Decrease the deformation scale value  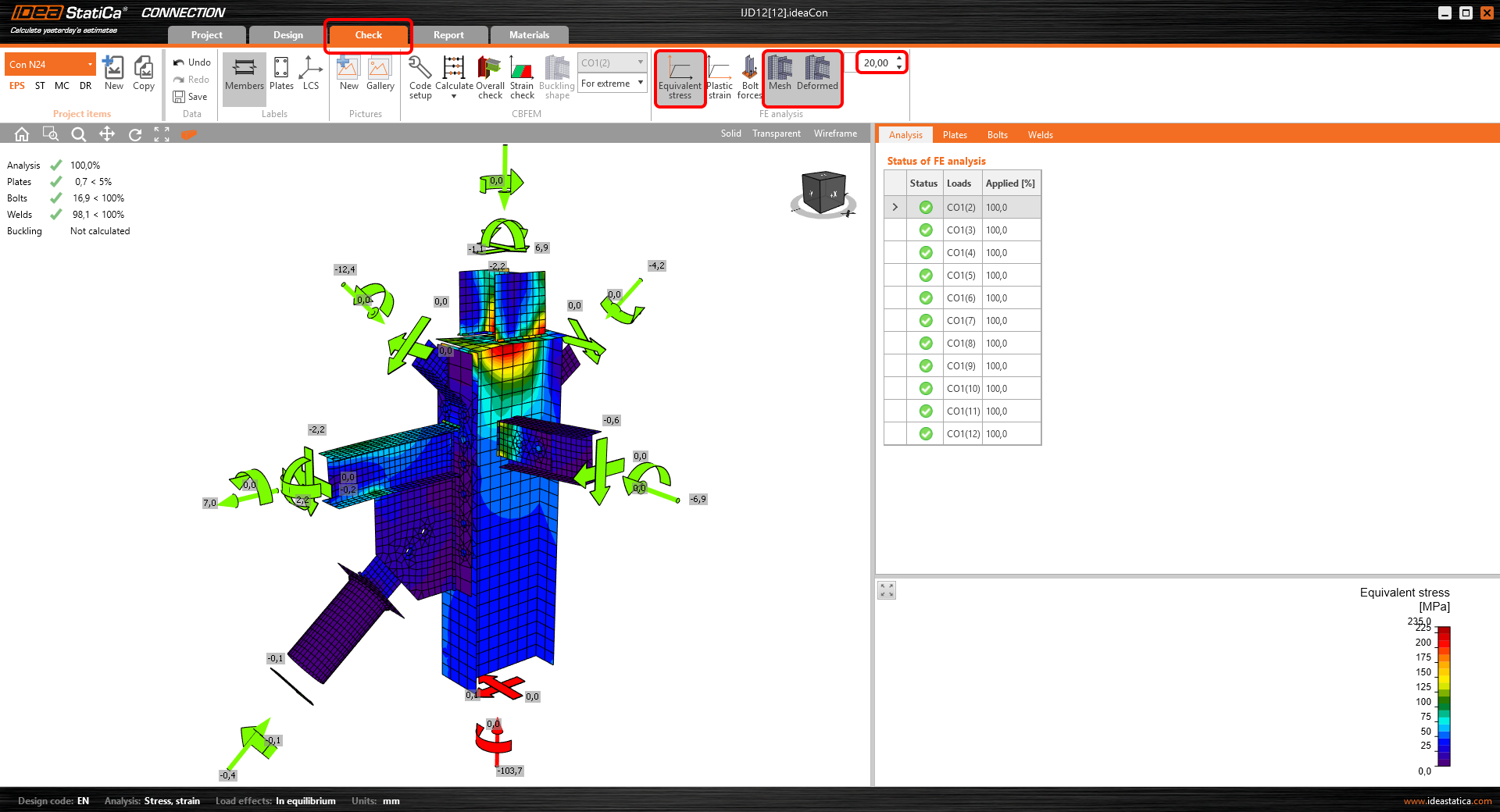pyautogui.click(x=900, y=67)
